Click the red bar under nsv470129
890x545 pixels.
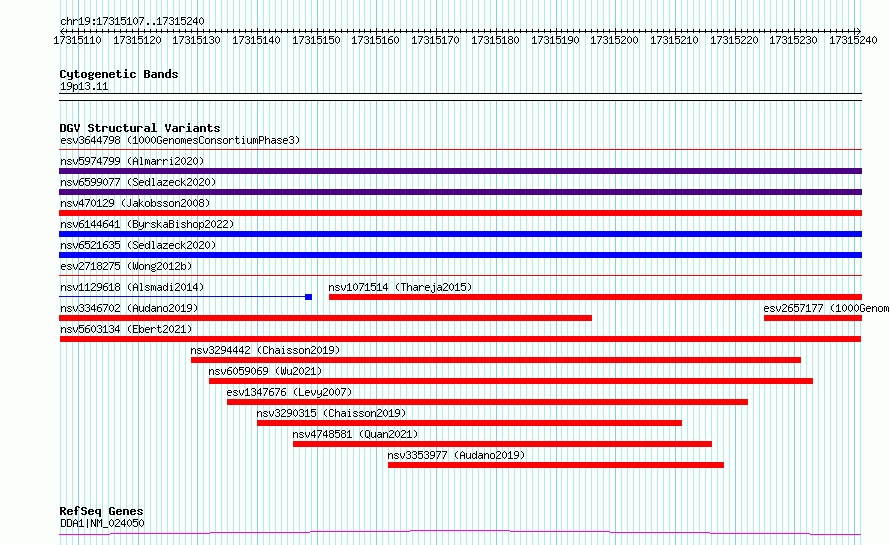[460, 213]
